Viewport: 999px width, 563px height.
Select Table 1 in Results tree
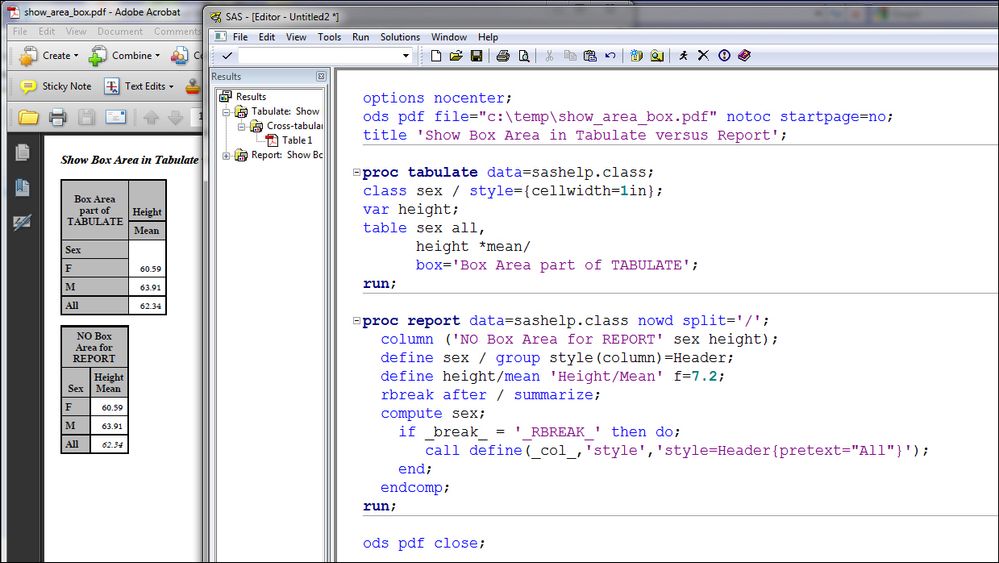296,140
